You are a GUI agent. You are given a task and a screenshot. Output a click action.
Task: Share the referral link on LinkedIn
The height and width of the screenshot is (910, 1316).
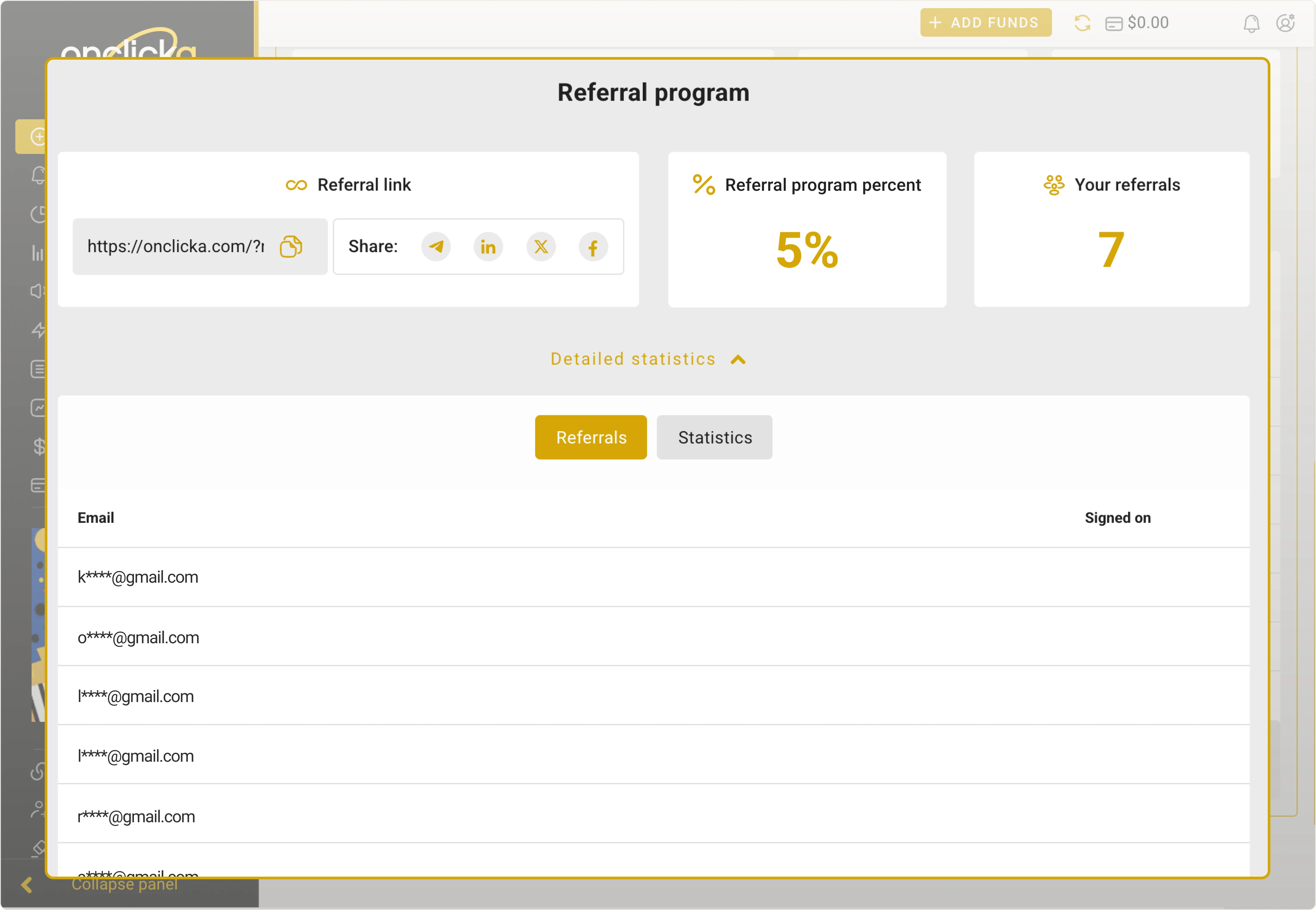[x=488, y=246]
